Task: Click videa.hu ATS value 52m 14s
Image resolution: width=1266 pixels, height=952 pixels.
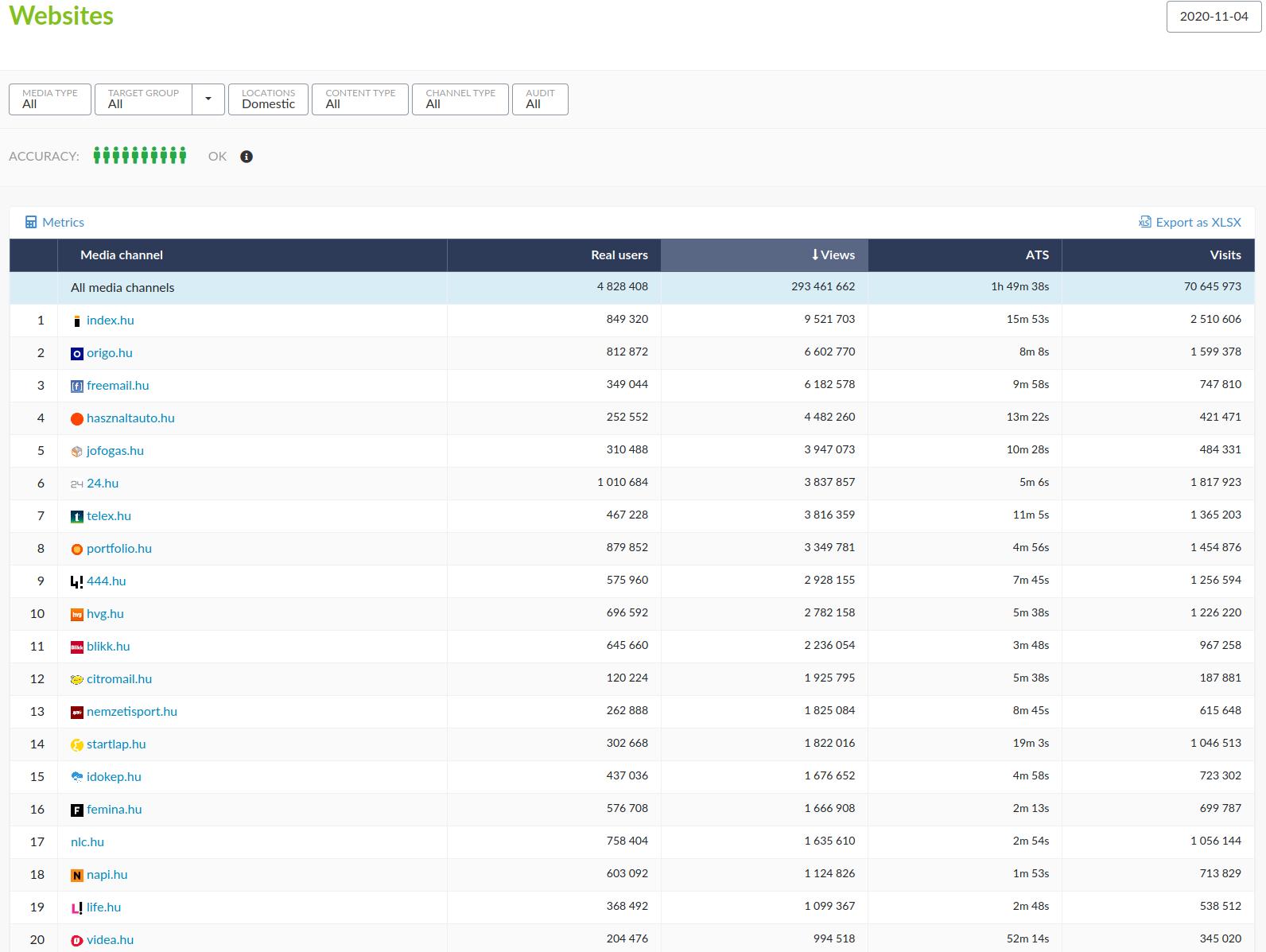Action: [1027, 939]
